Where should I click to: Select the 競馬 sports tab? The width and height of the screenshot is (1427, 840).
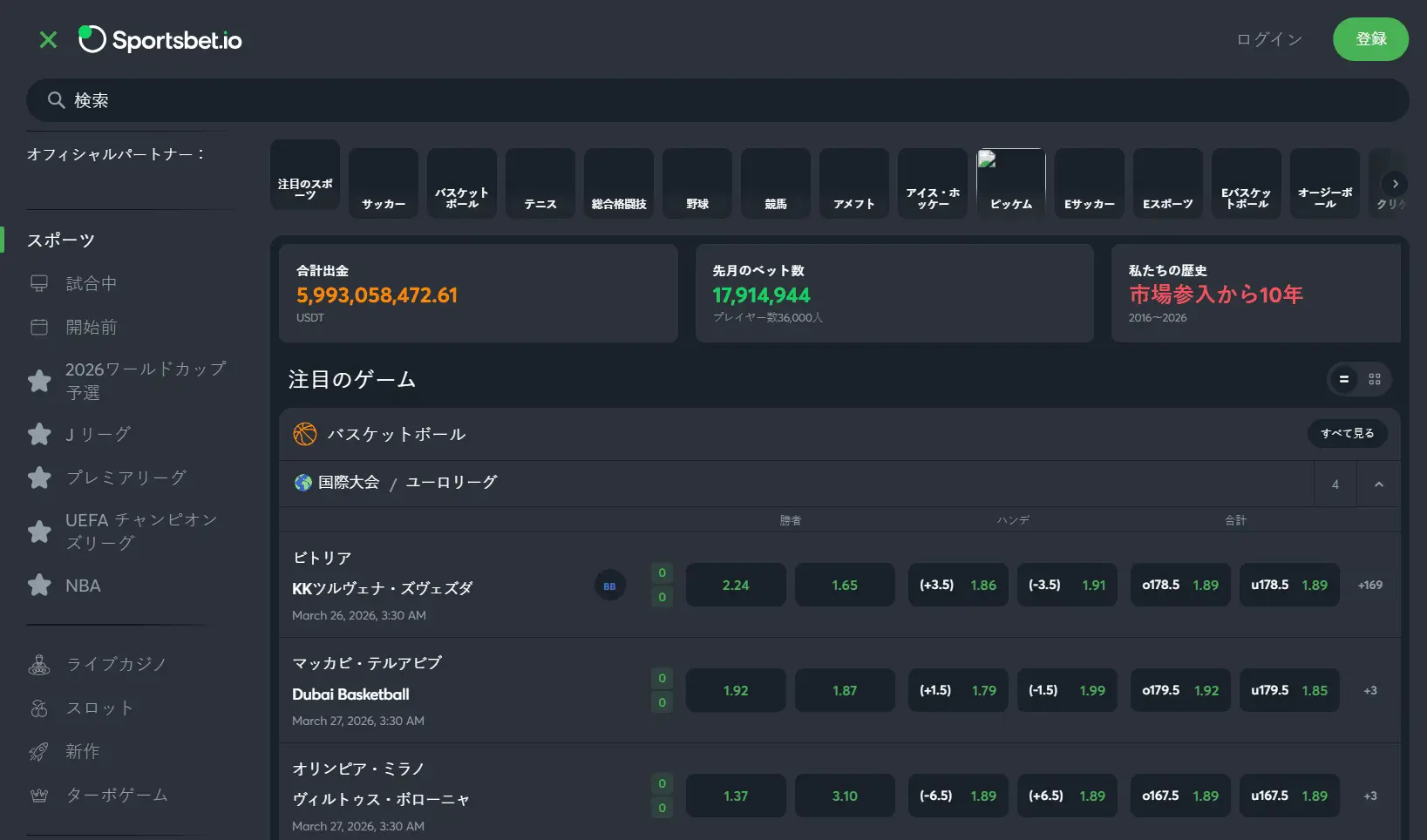click(x=776, y=183)
